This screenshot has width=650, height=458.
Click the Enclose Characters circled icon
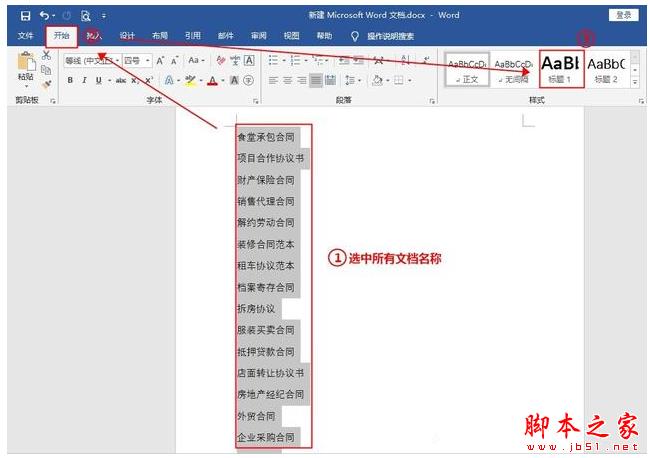click(248, 80)
